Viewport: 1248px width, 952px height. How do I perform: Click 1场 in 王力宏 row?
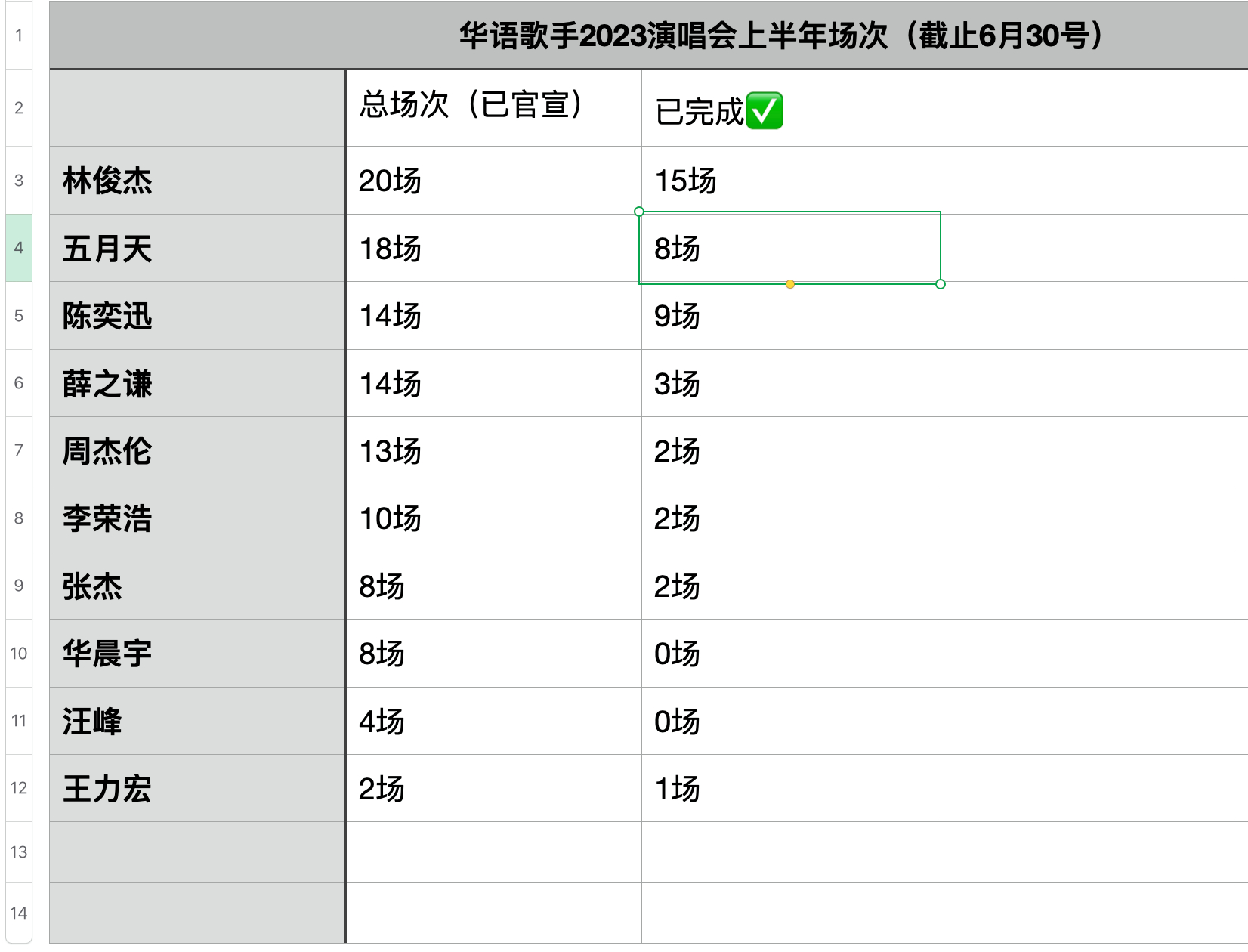(789, 788)
